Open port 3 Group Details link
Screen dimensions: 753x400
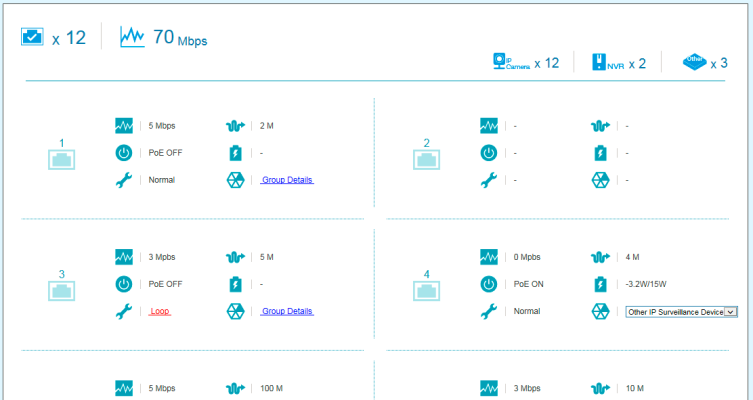tap(287, 311)
